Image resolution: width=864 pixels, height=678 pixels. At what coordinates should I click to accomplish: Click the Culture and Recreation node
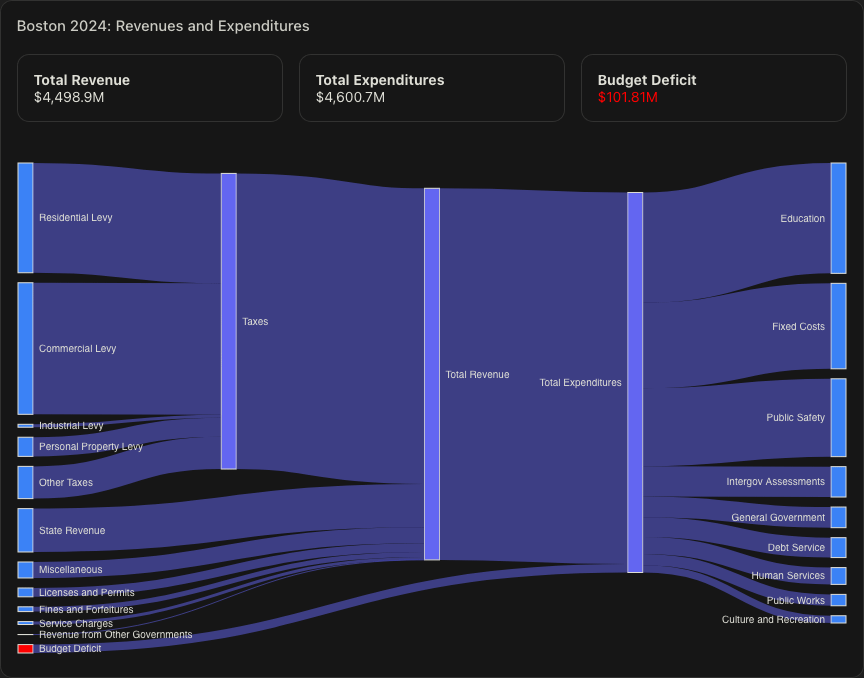coord(839,619)
